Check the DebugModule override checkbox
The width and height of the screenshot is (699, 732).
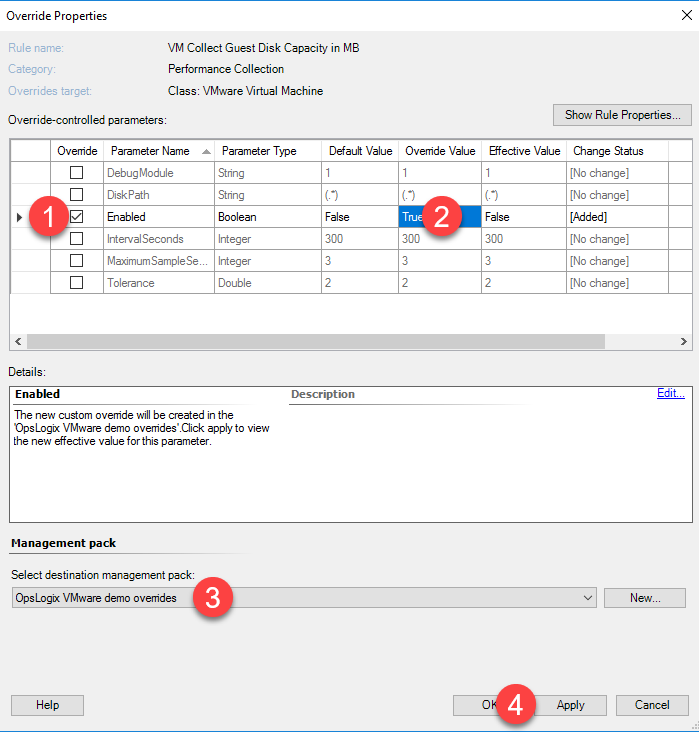coord(77,173)
